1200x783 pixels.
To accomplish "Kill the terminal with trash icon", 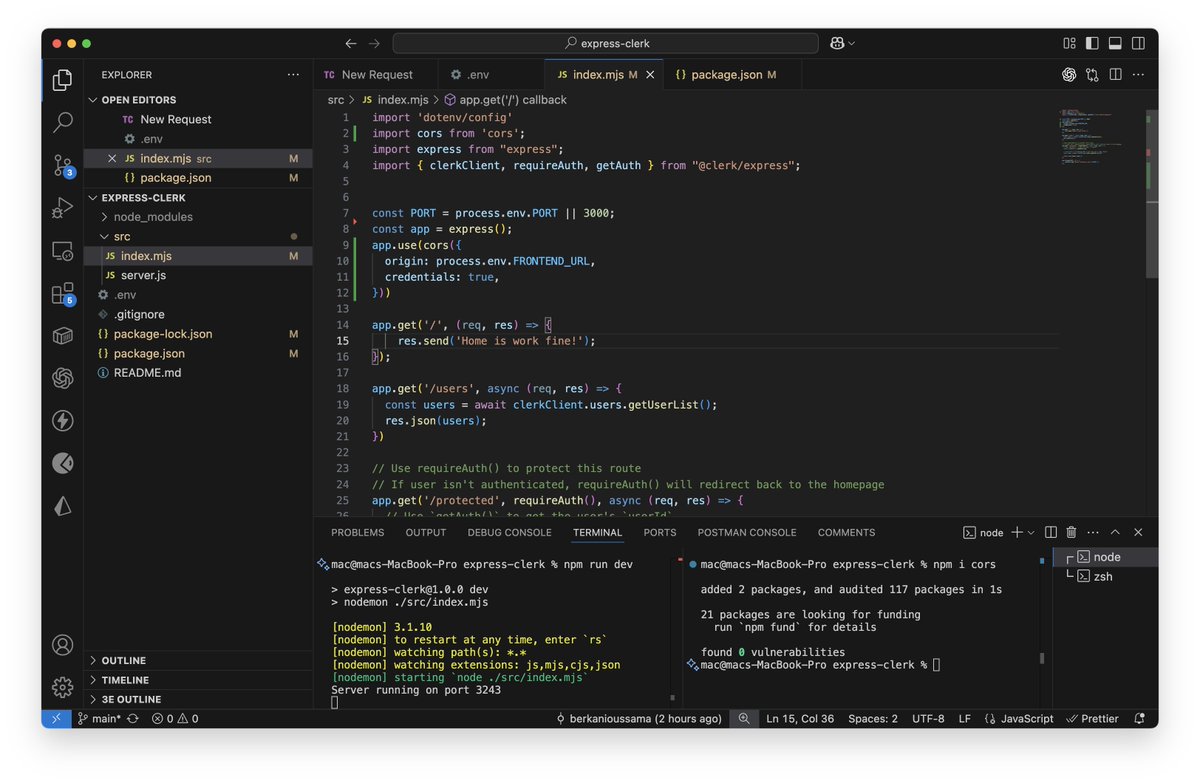I will (x=1071, y=533).
